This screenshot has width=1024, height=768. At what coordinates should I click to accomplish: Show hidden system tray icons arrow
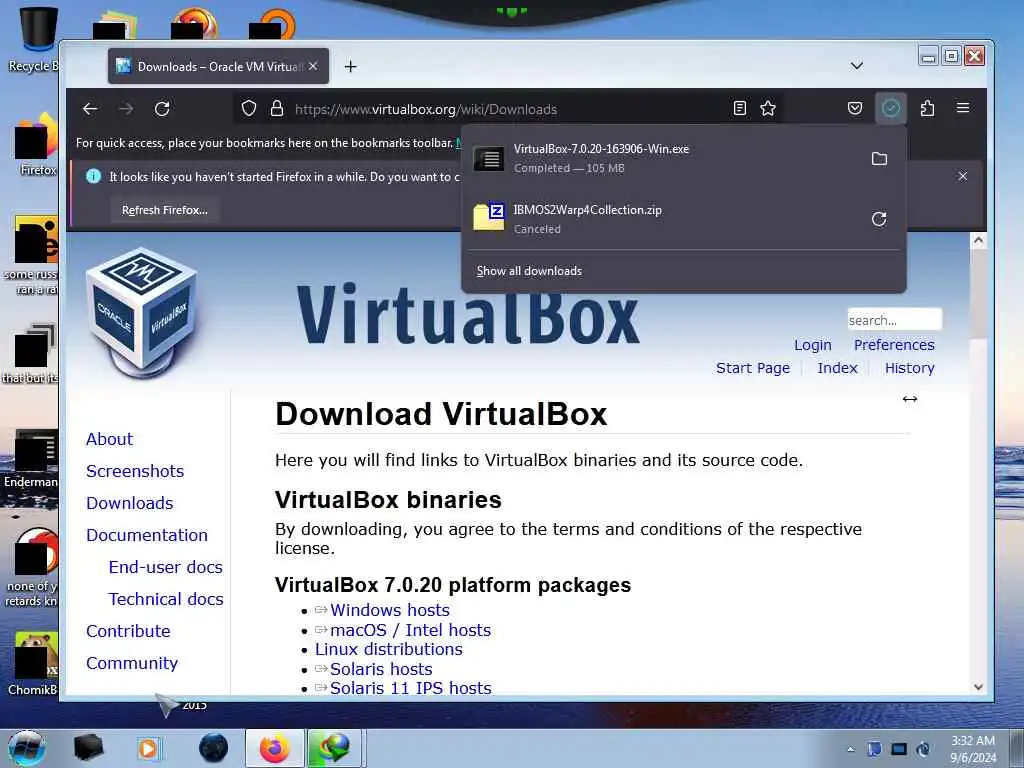click(x=850, y=749)
